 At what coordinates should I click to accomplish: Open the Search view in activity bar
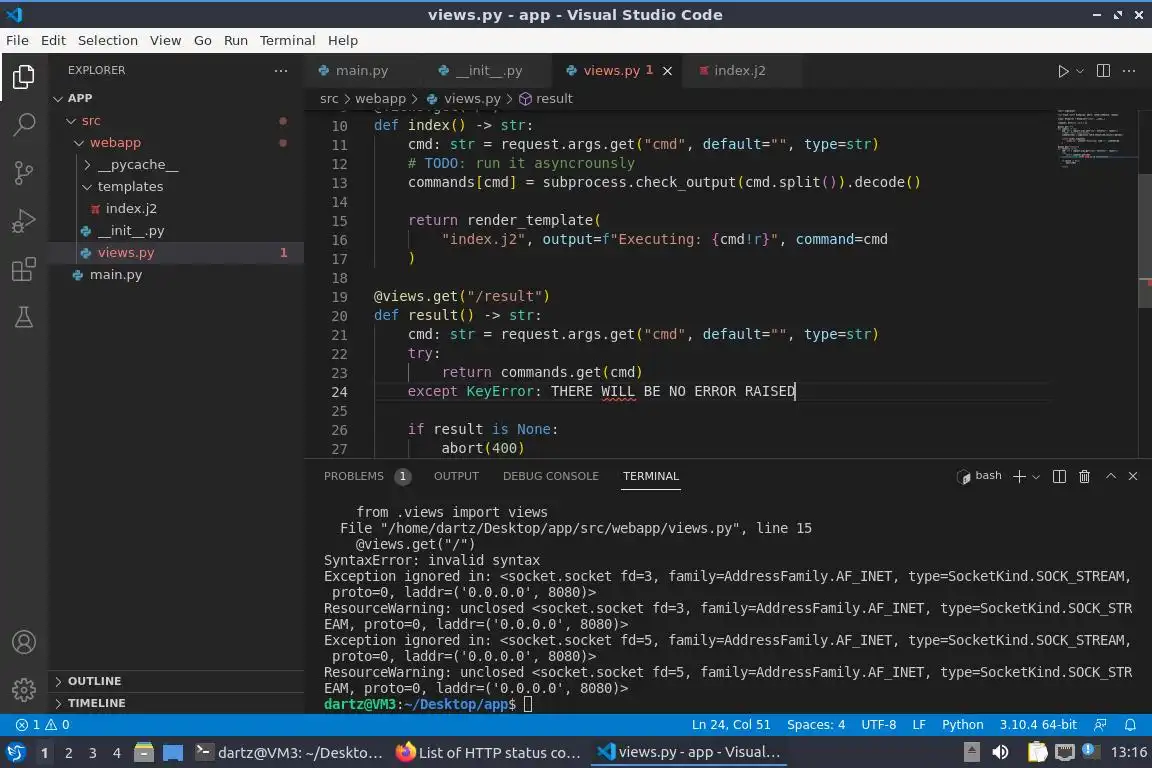pyautogui.click(x=24, y=124)
